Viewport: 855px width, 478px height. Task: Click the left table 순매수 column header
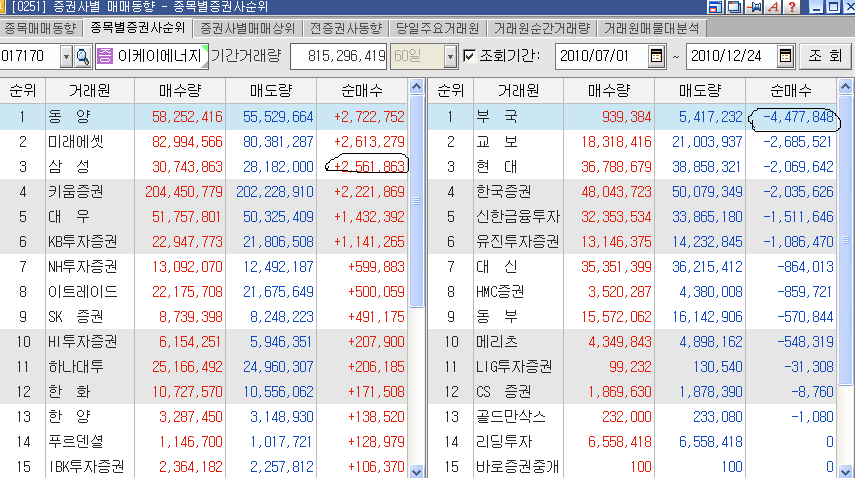pos(362,91)
